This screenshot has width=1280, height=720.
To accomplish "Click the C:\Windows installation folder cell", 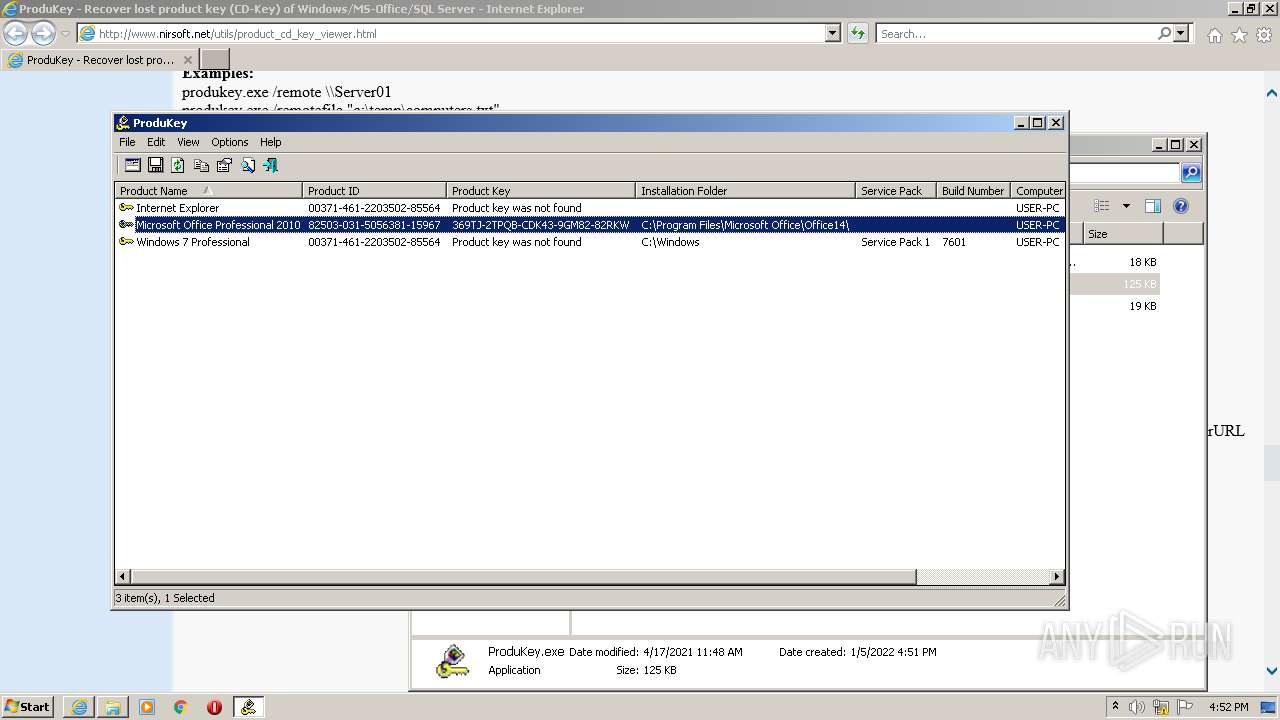I will pos(670,242).
